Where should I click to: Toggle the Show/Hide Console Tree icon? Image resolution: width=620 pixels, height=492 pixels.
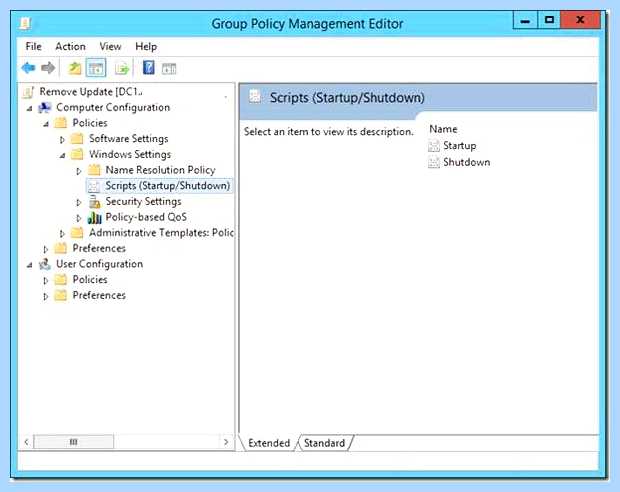[x=96, y=68]
